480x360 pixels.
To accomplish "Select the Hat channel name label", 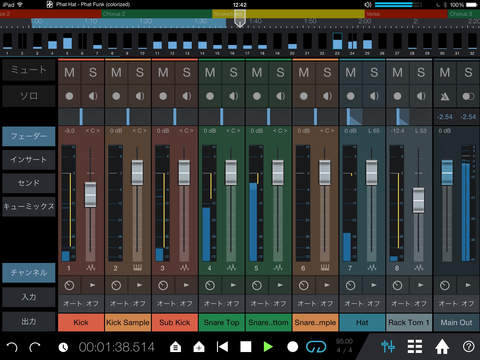I will [362, 322].
